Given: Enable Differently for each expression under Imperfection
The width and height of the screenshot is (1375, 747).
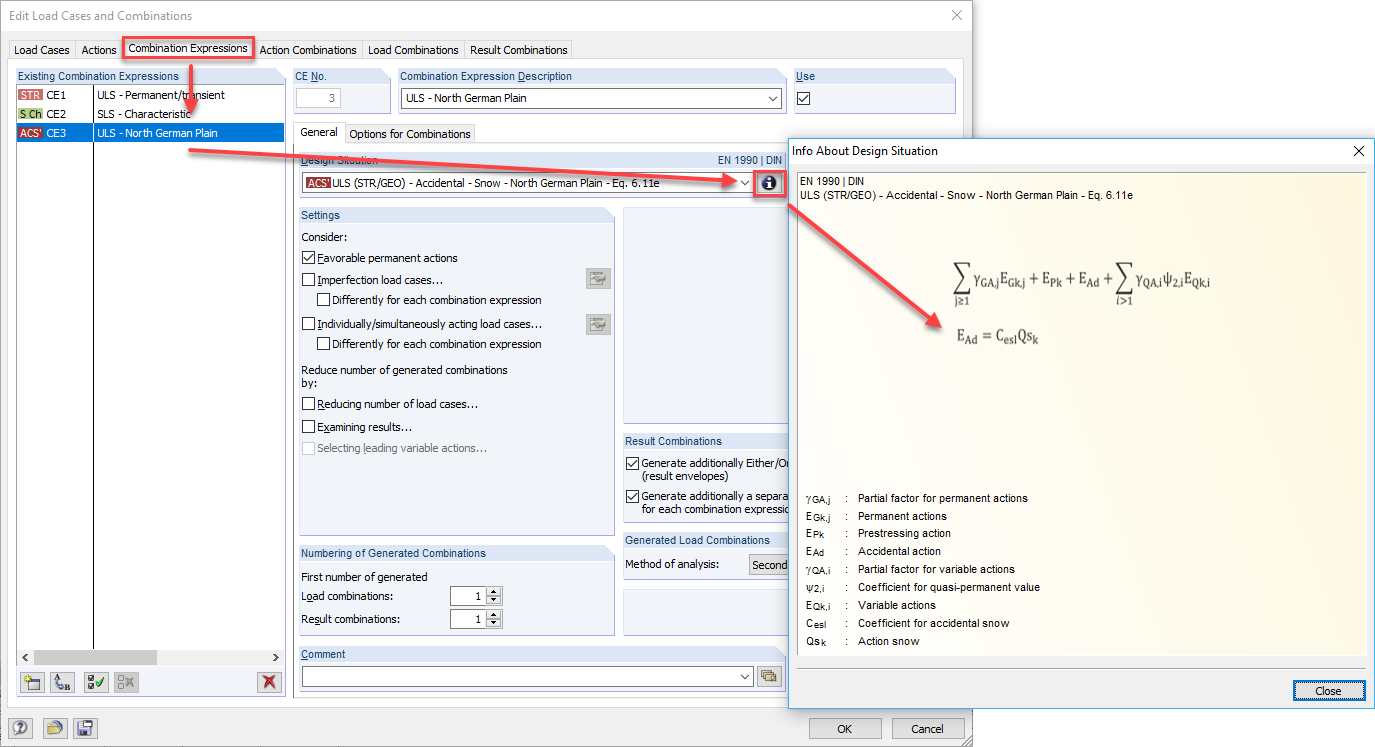Looking at the screenshot, I should pyautogui.click(x=323, y=300).
